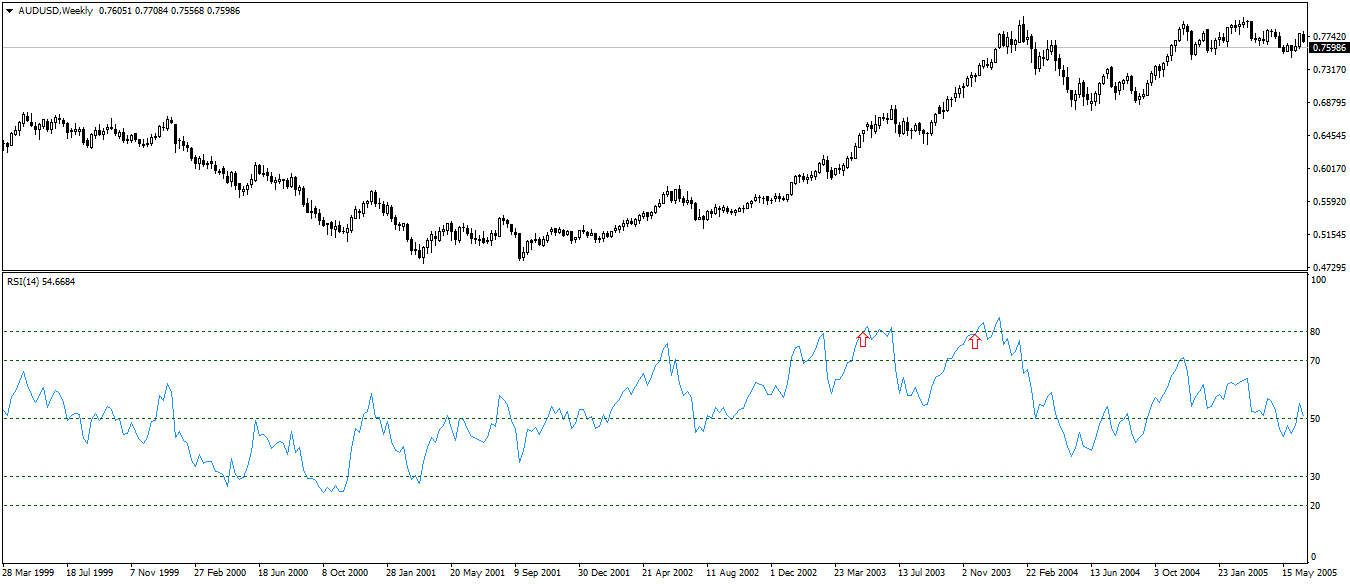Click the 0.73170 price scale label
1350x584 pixels.
[x=1328, y=69]
